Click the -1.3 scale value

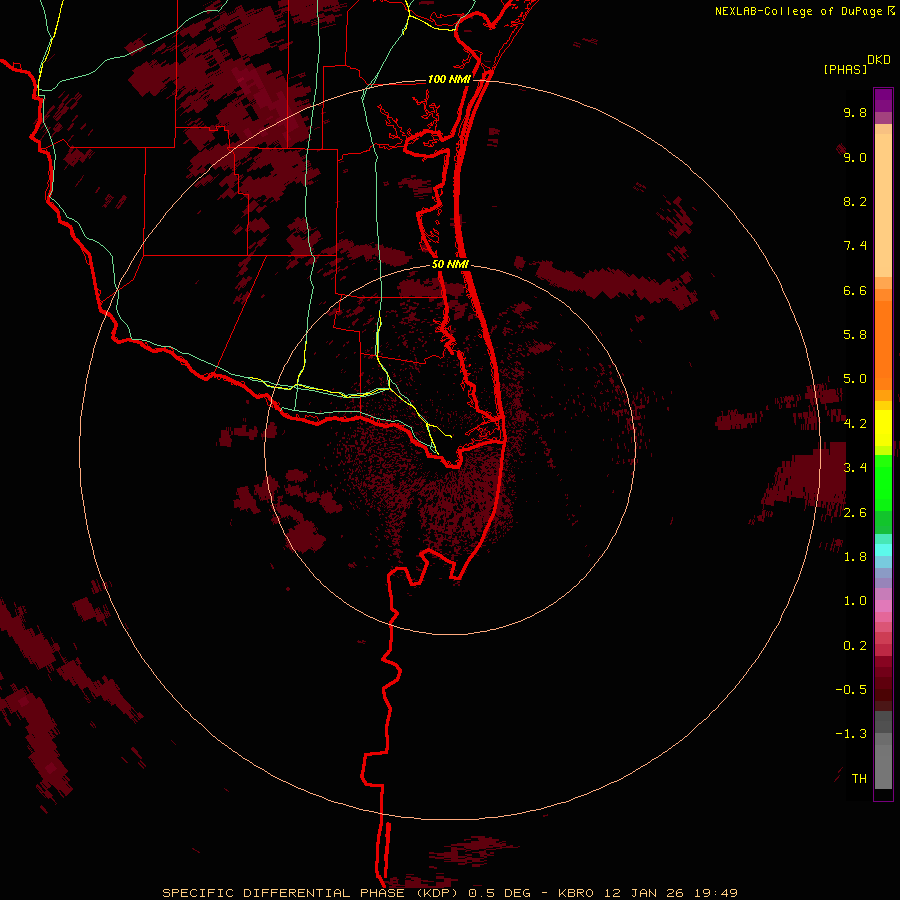(851, 734)
